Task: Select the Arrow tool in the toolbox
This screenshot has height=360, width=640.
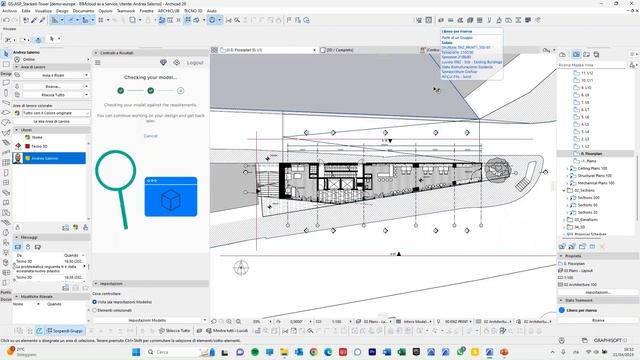Action: tap(6, 54)
